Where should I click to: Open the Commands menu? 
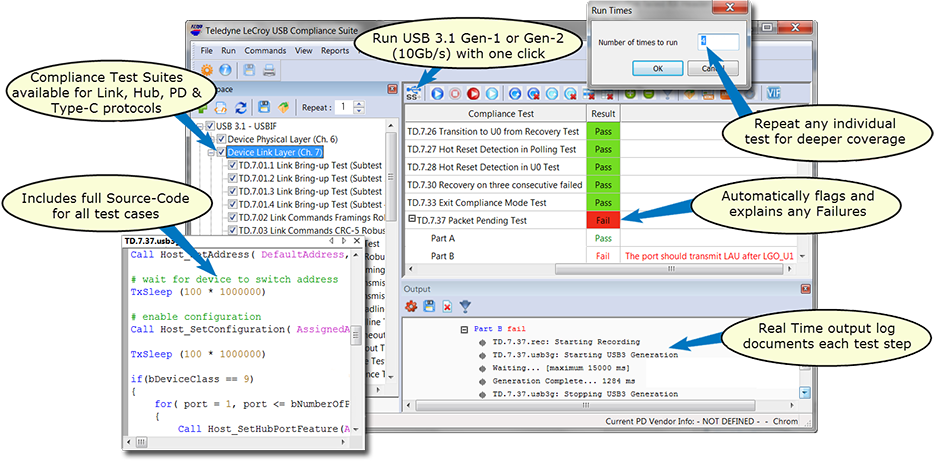(x=265, y=51)
